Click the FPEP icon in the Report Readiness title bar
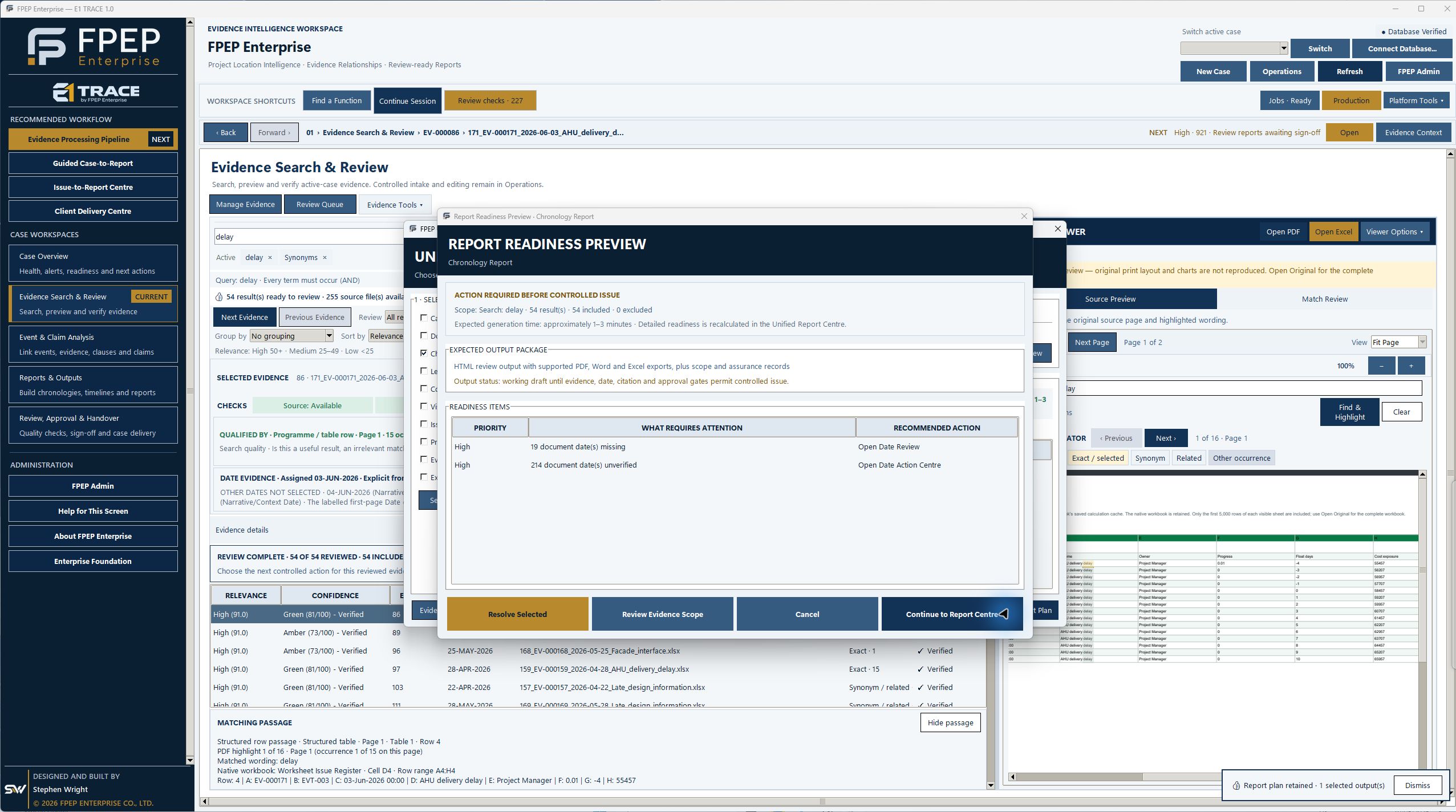Screen dimensions: 1456x812 click(447, 216)
